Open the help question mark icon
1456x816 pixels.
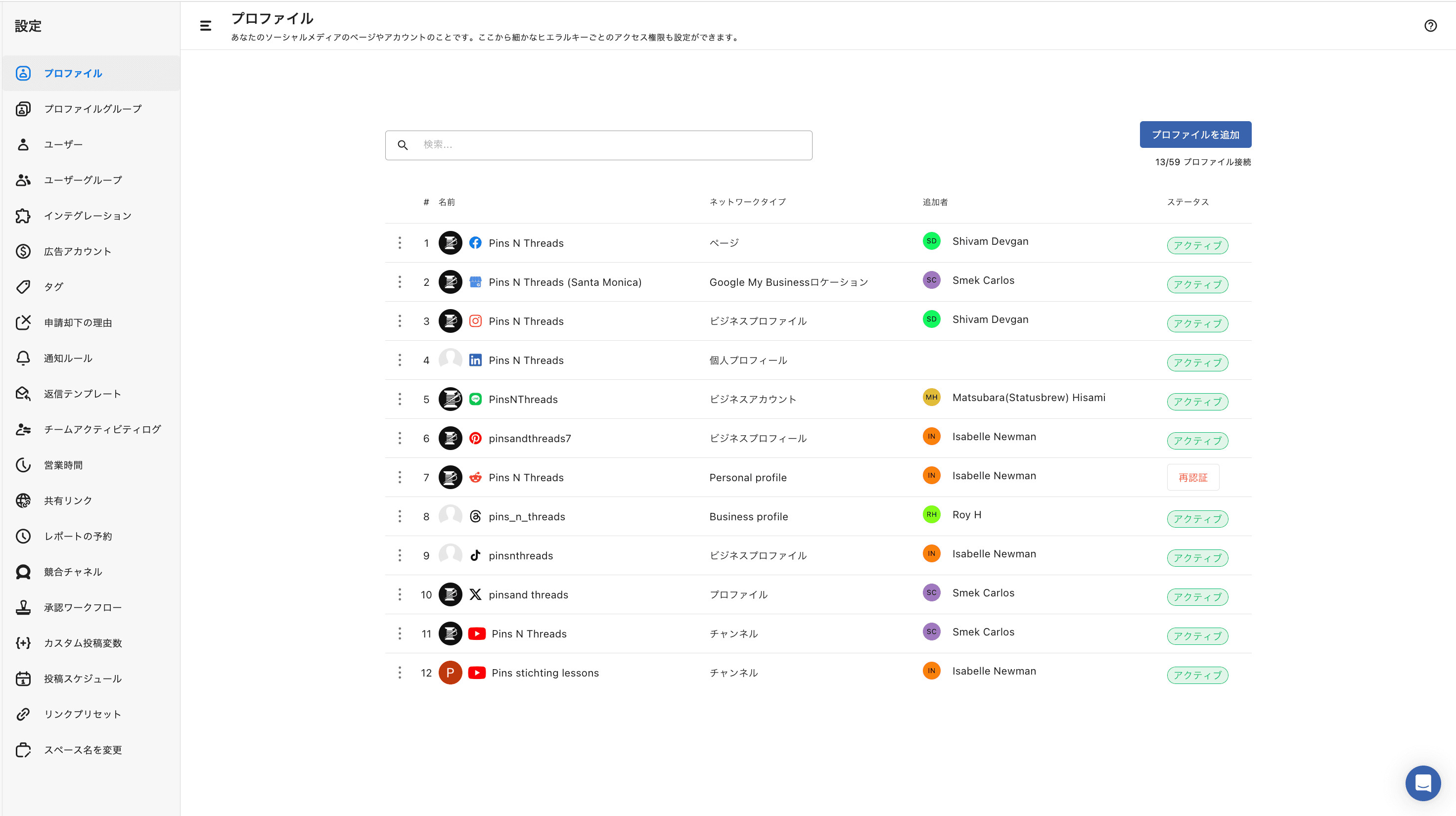click(1430, 25)
